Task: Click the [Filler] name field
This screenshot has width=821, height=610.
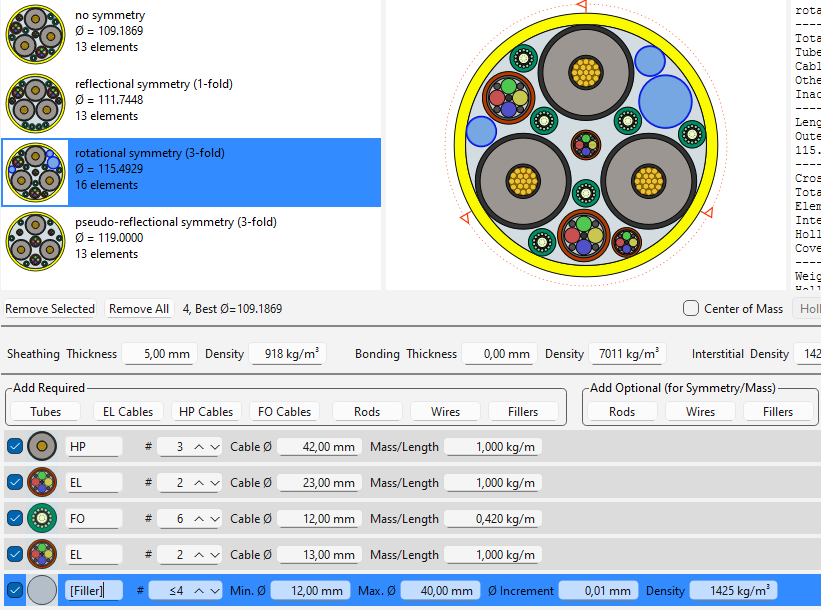Action: coord(94,591)
